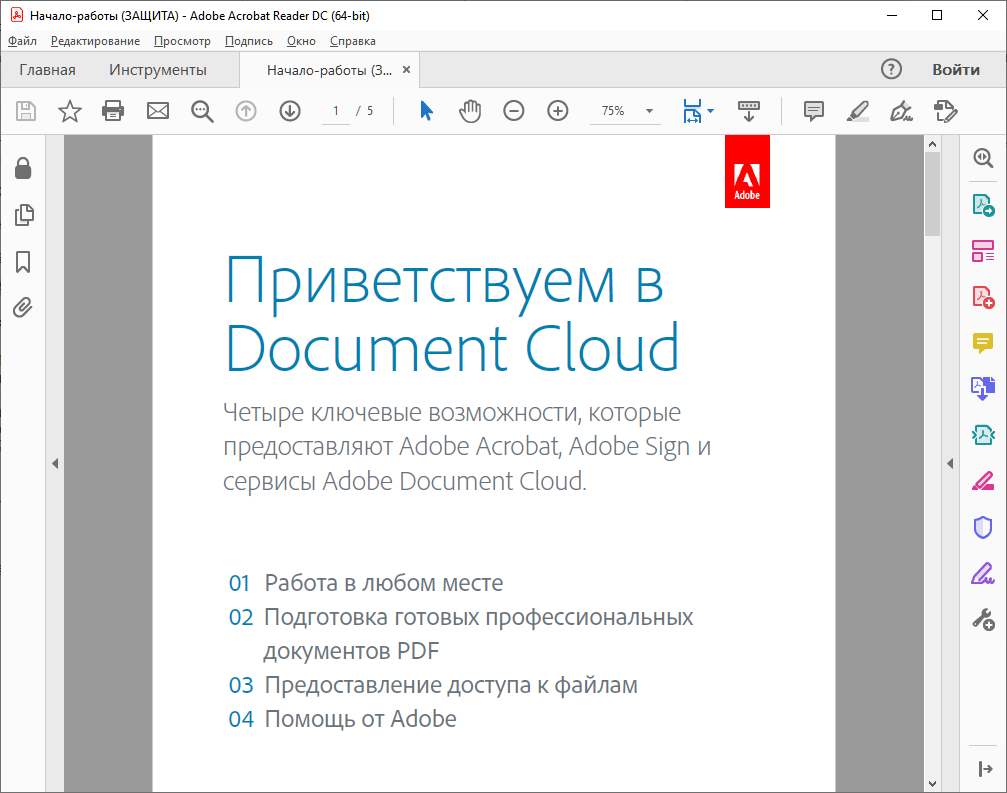The height and width of the screenshot is (793, 1007).
Task: Print the document using the printer icon
Action: 113,111
